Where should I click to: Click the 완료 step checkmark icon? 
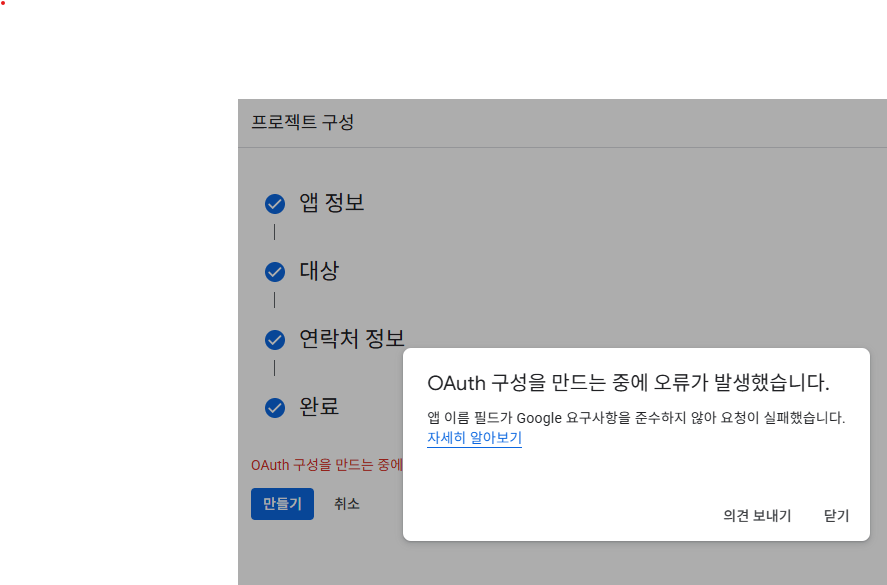(x=275, y=407)
